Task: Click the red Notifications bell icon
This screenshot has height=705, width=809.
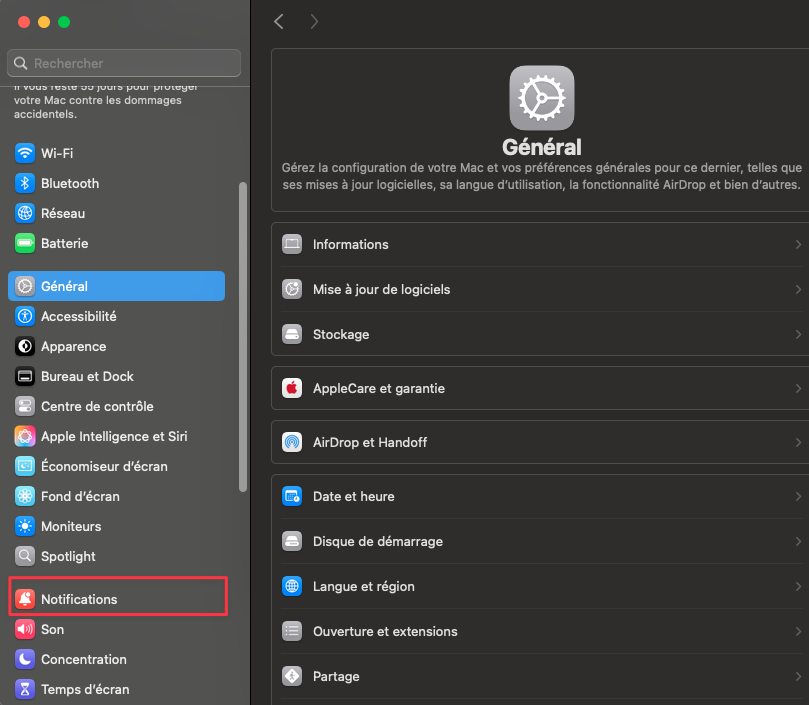Action: (25, 599)
